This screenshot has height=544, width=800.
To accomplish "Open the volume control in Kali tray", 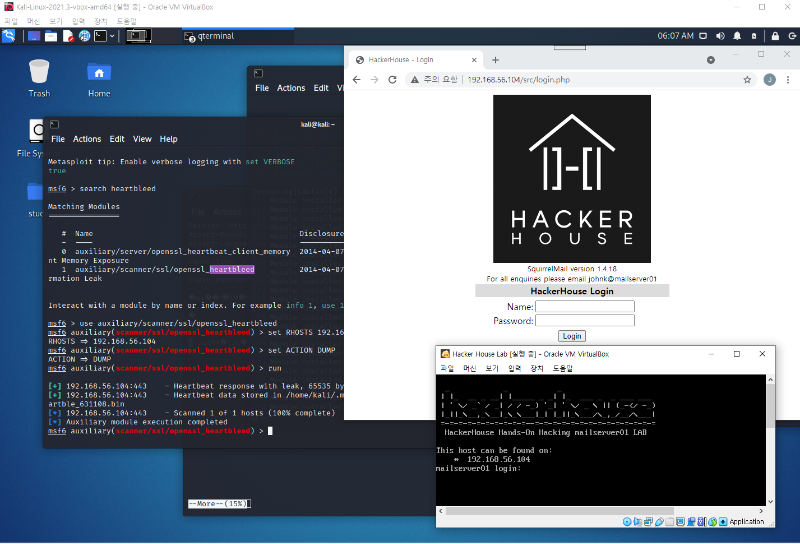I will pyautogui.click(x=720, y=36).
